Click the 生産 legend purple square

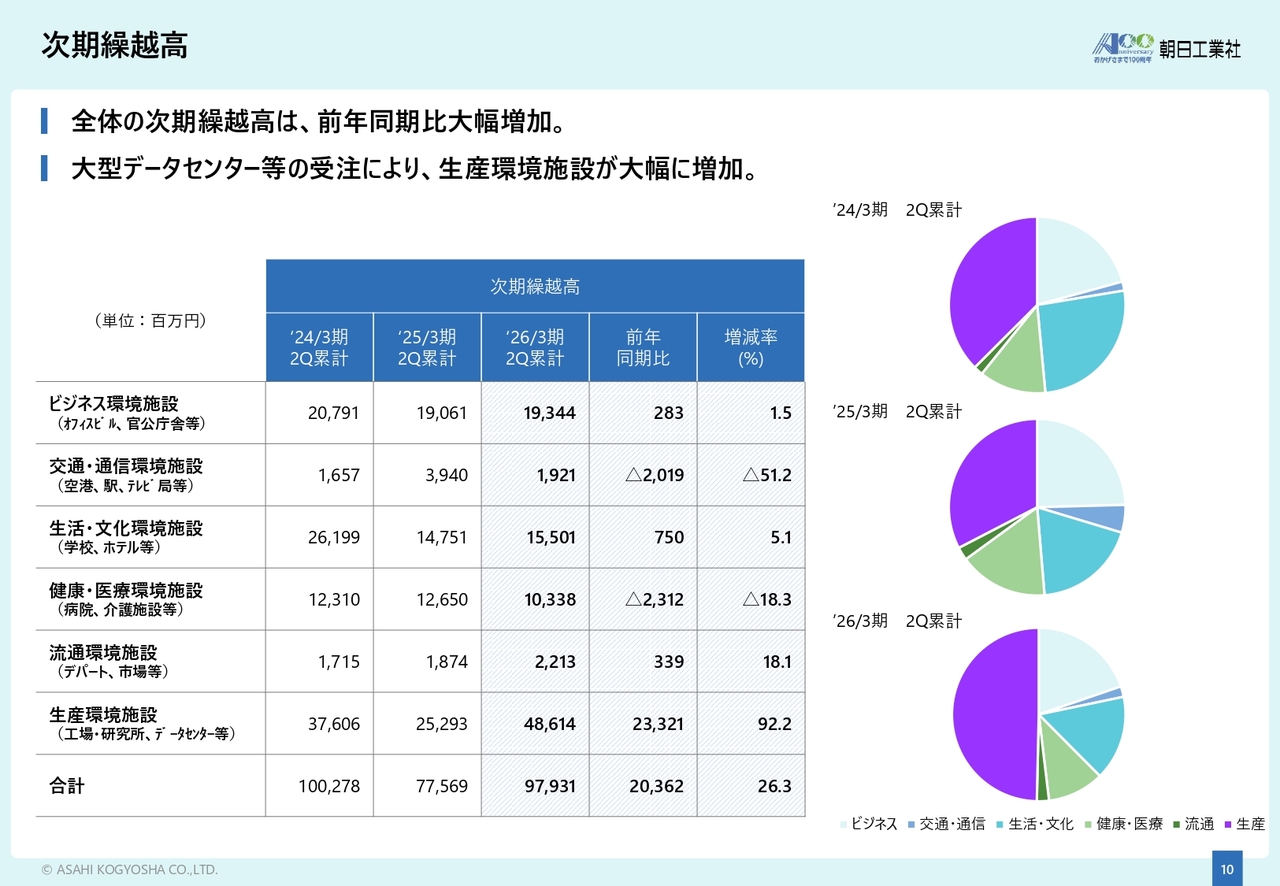1227,825
